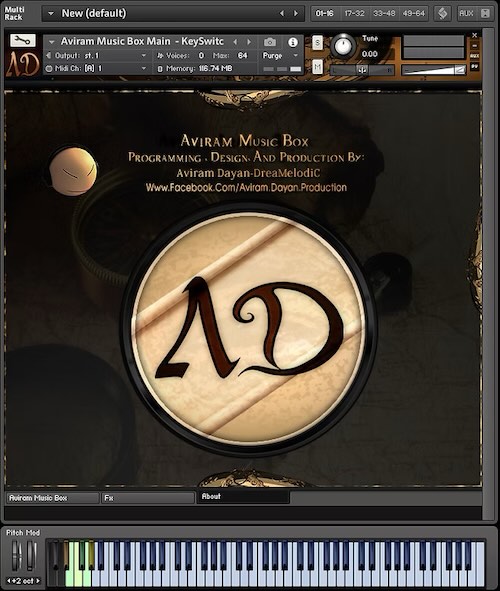Click the Tune knob
The height and width of the screenshot is (591, 500).
(x=343, y=46)
